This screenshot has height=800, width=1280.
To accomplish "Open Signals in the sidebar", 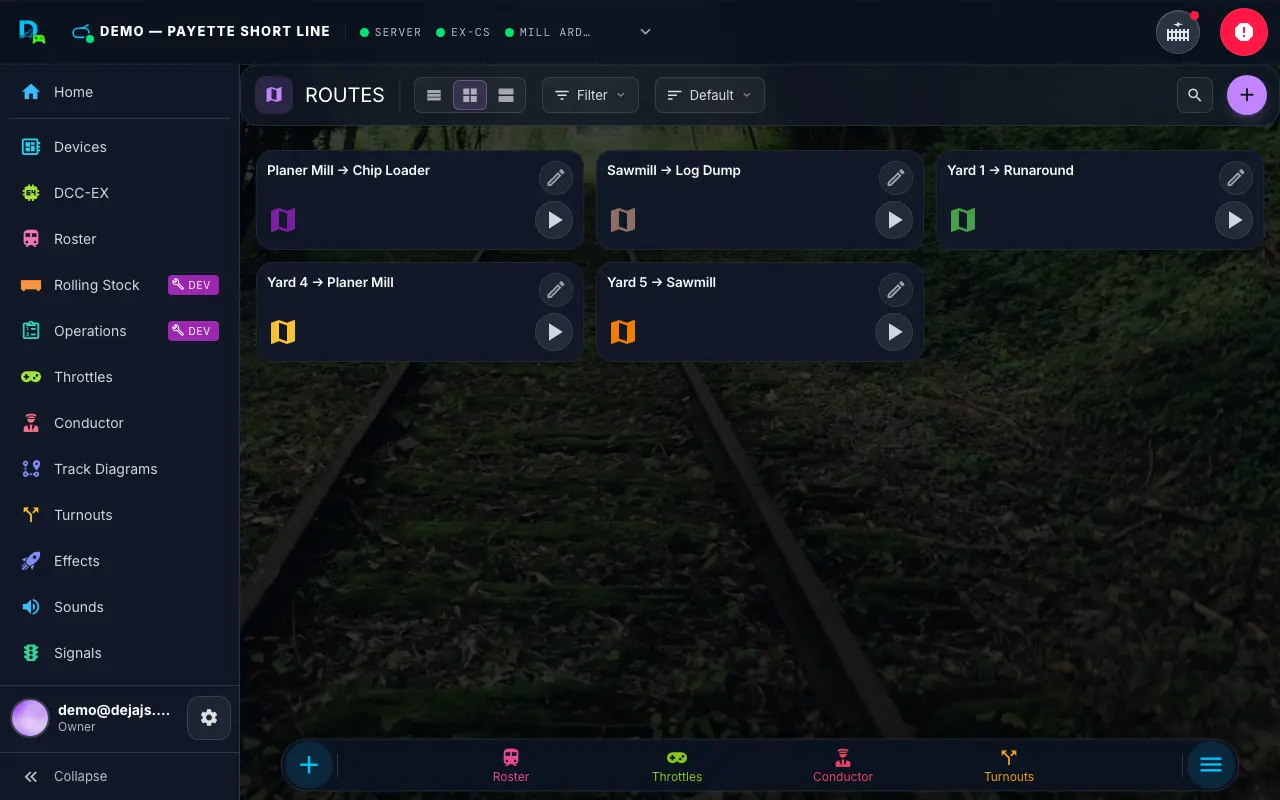I will (119, 653).
